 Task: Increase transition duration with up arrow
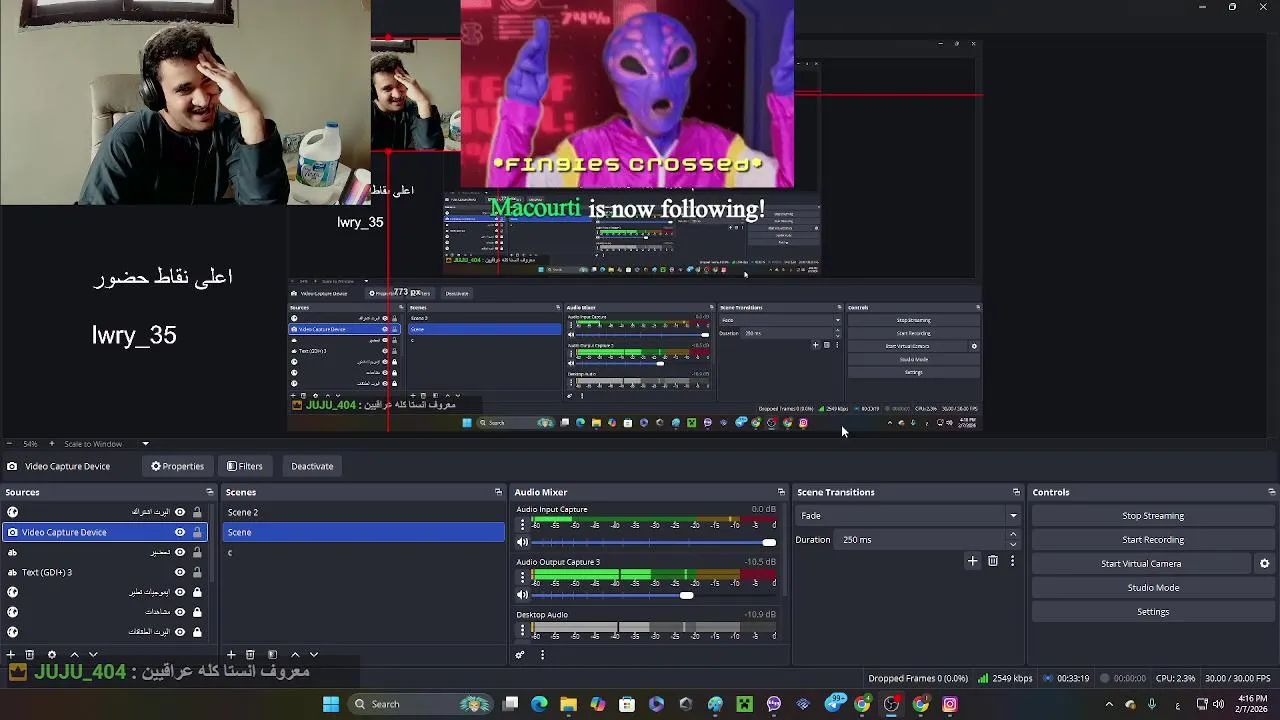(x=1013, y=535)
